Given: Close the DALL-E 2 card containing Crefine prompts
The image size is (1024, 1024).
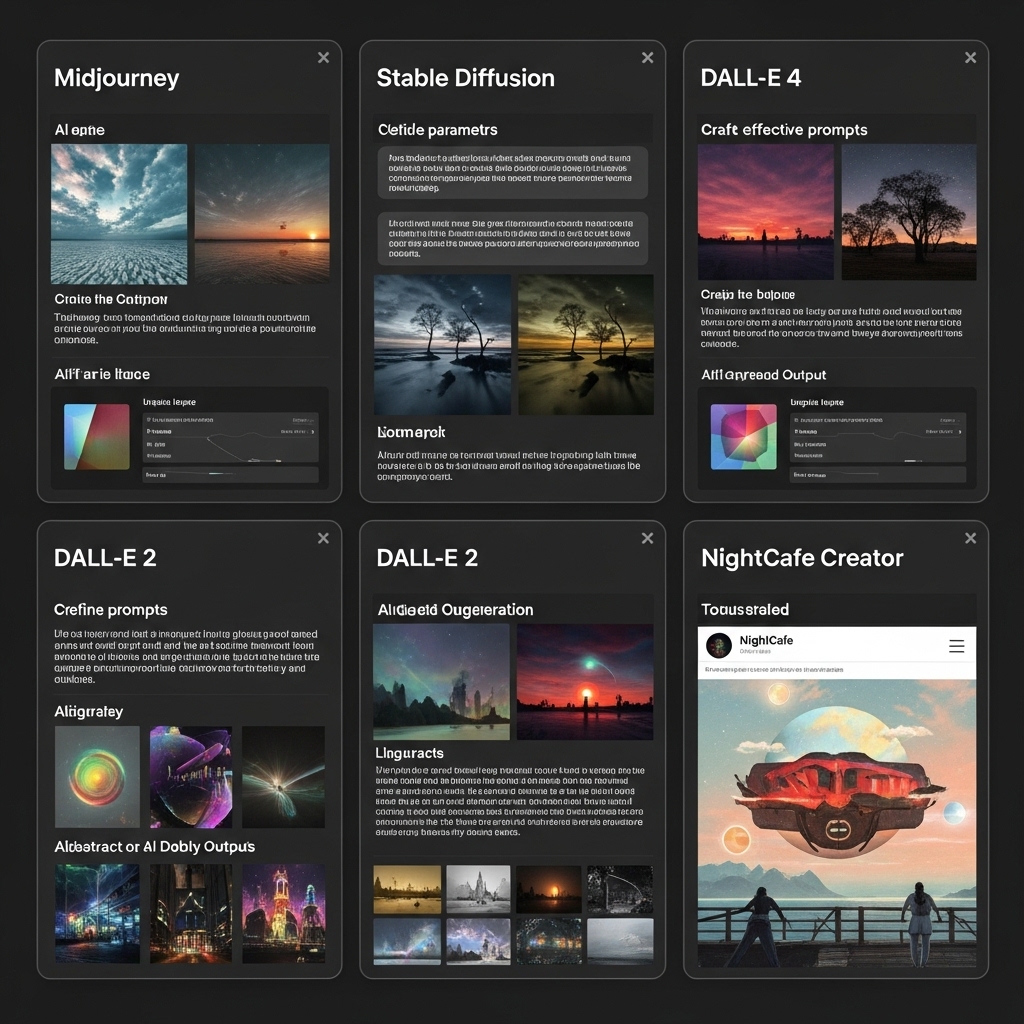Looking at the screenshot, I should click(323, 538).
